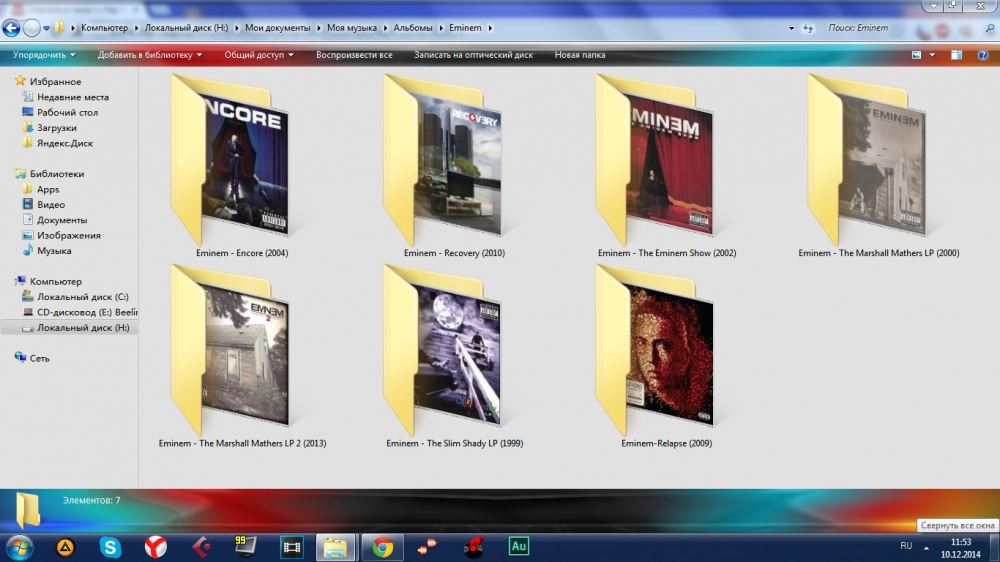Open Недавние места in sidebar

pyautogui.click(x=73, y=97)
